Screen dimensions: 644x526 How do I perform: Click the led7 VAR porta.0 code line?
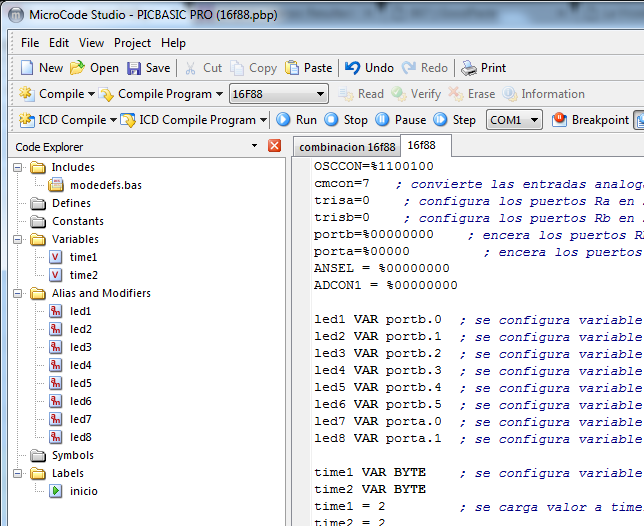click(377, 422)
